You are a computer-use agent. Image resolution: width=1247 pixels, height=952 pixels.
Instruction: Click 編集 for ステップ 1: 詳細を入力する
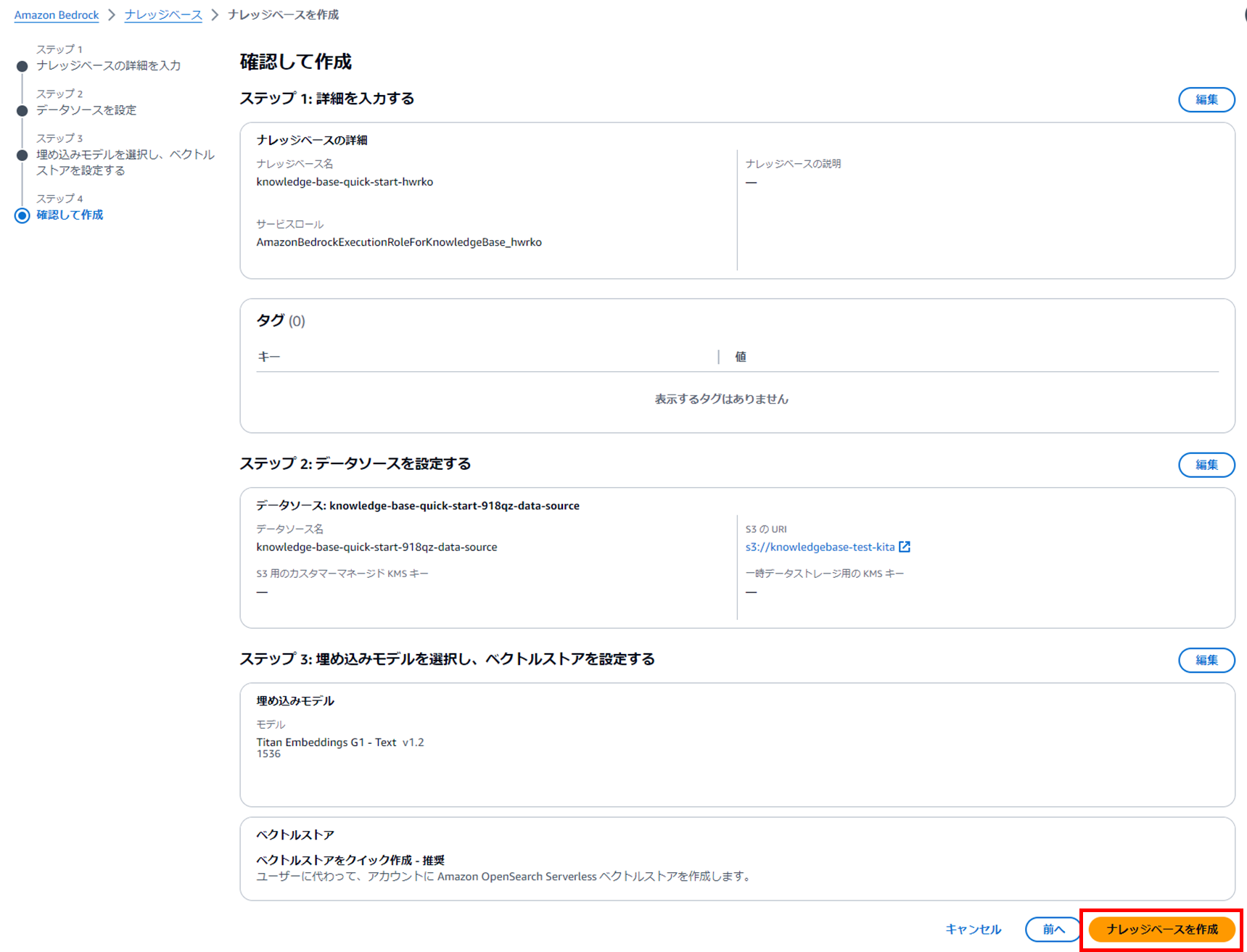click(x=1206, y=99)
